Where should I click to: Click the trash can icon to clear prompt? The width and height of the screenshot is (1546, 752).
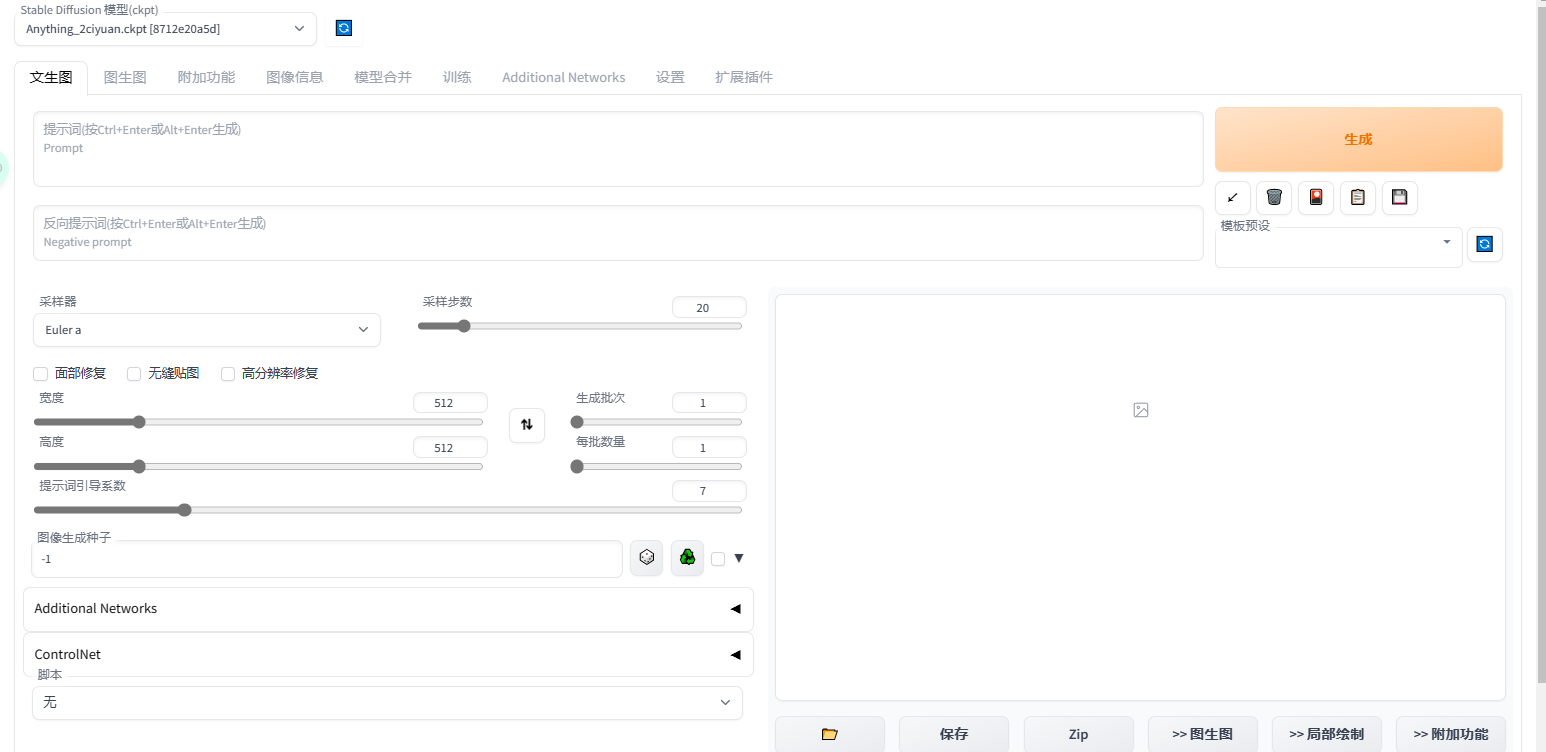[x=1274, y=197]
